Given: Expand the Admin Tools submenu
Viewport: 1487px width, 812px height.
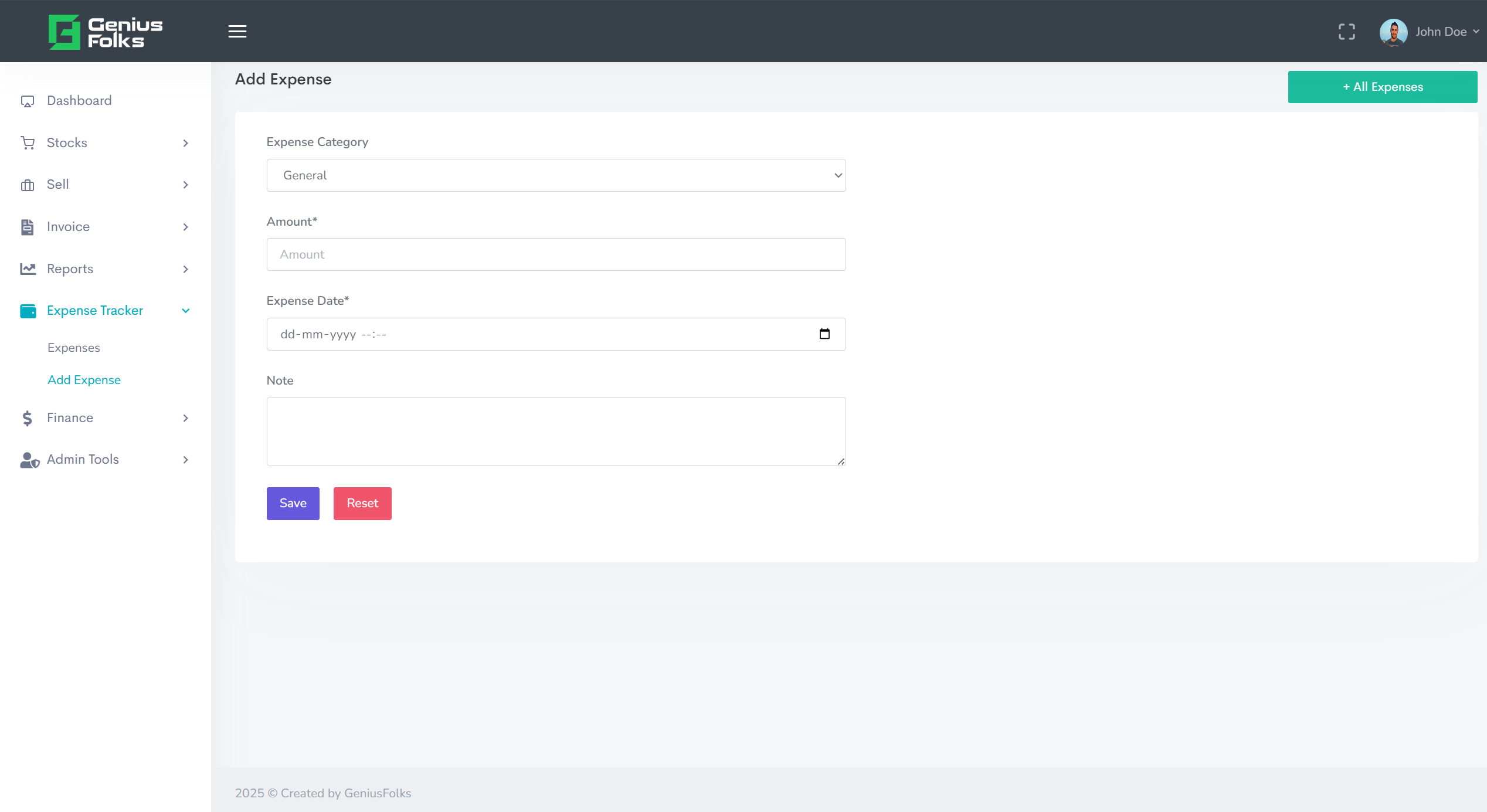Looking at the screenshot, I should 185,460.
